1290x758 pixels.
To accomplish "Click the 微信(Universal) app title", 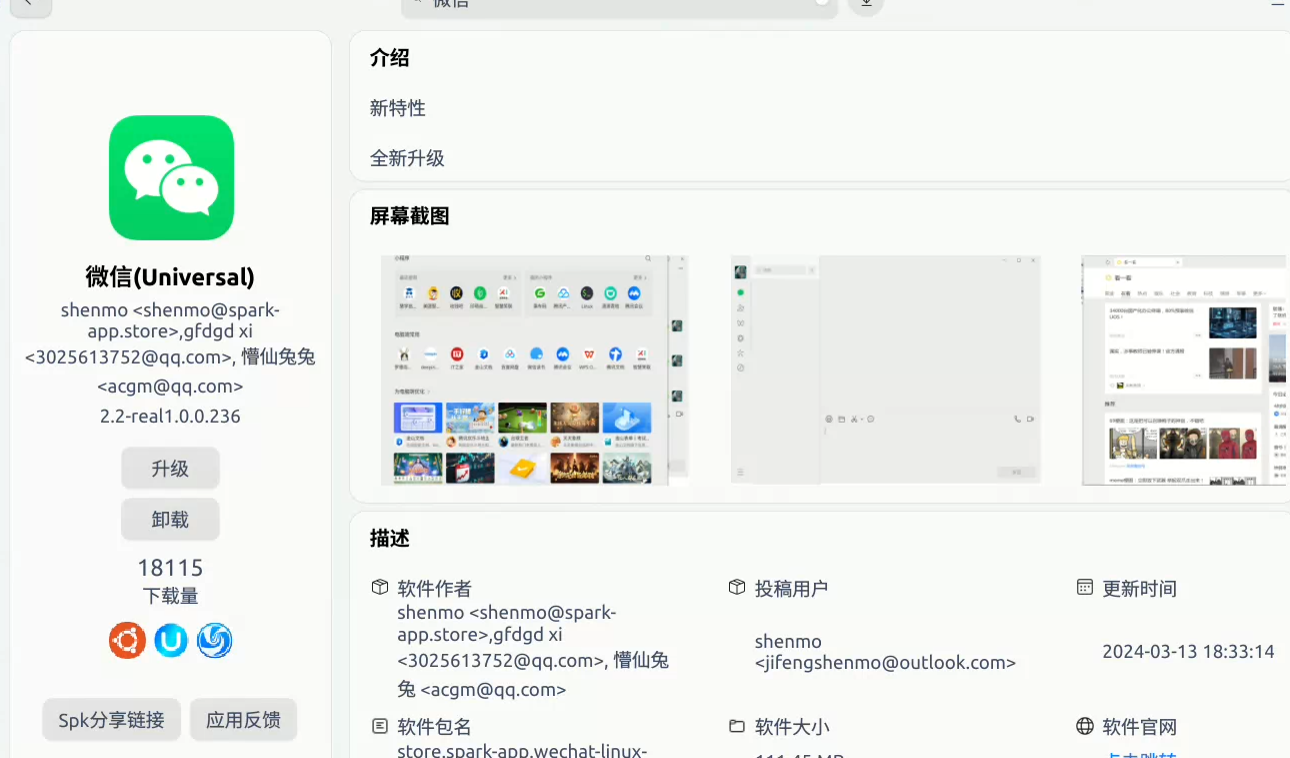I will pos(171,277).
